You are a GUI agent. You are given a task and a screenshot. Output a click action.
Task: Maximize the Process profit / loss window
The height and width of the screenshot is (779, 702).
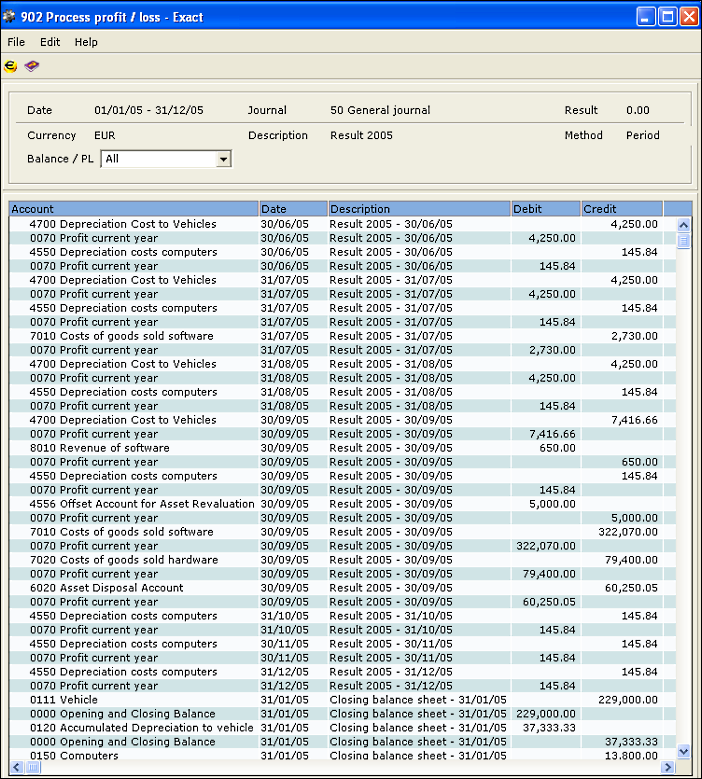pos(668,17)
